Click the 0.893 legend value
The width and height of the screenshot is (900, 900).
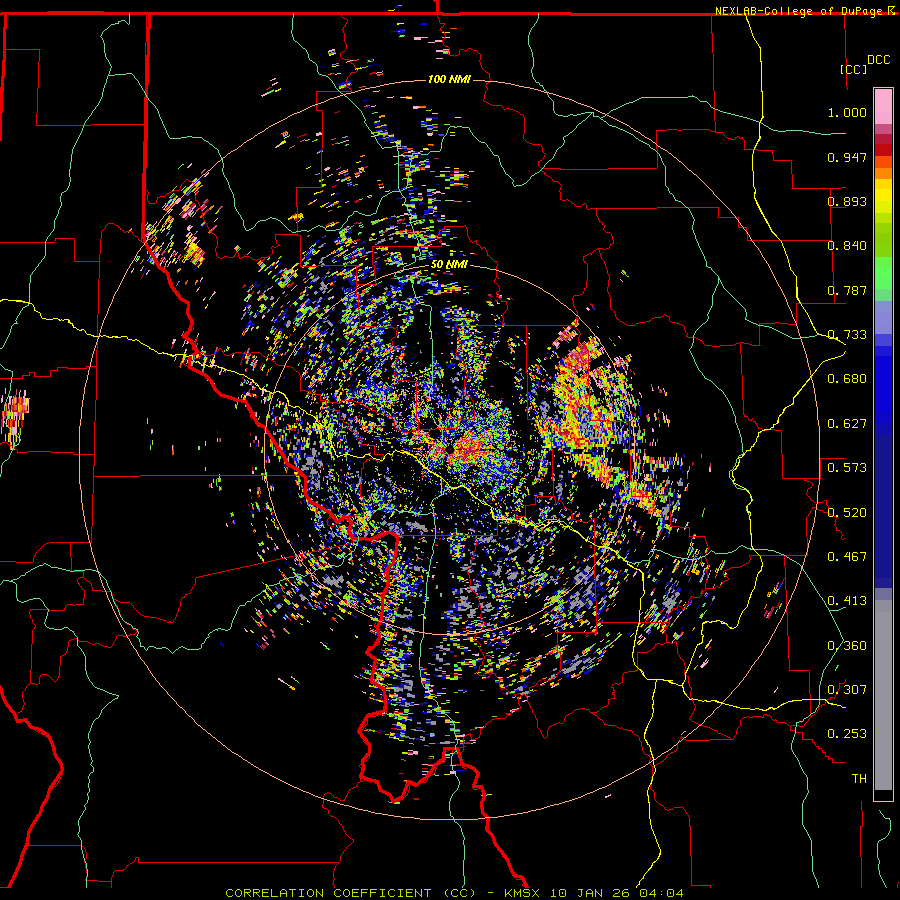(847, 201)
